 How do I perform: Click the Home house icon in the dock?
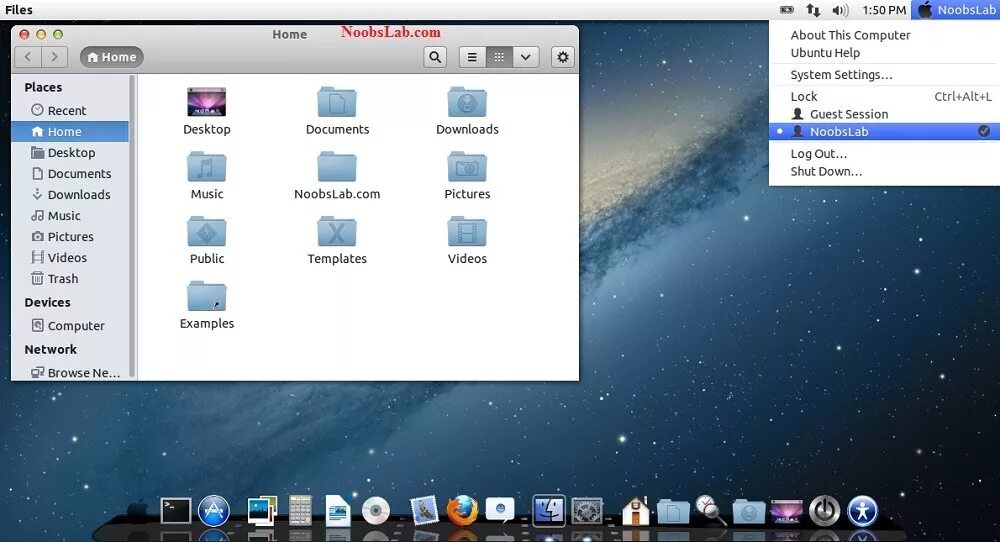(x=635, y=511)
